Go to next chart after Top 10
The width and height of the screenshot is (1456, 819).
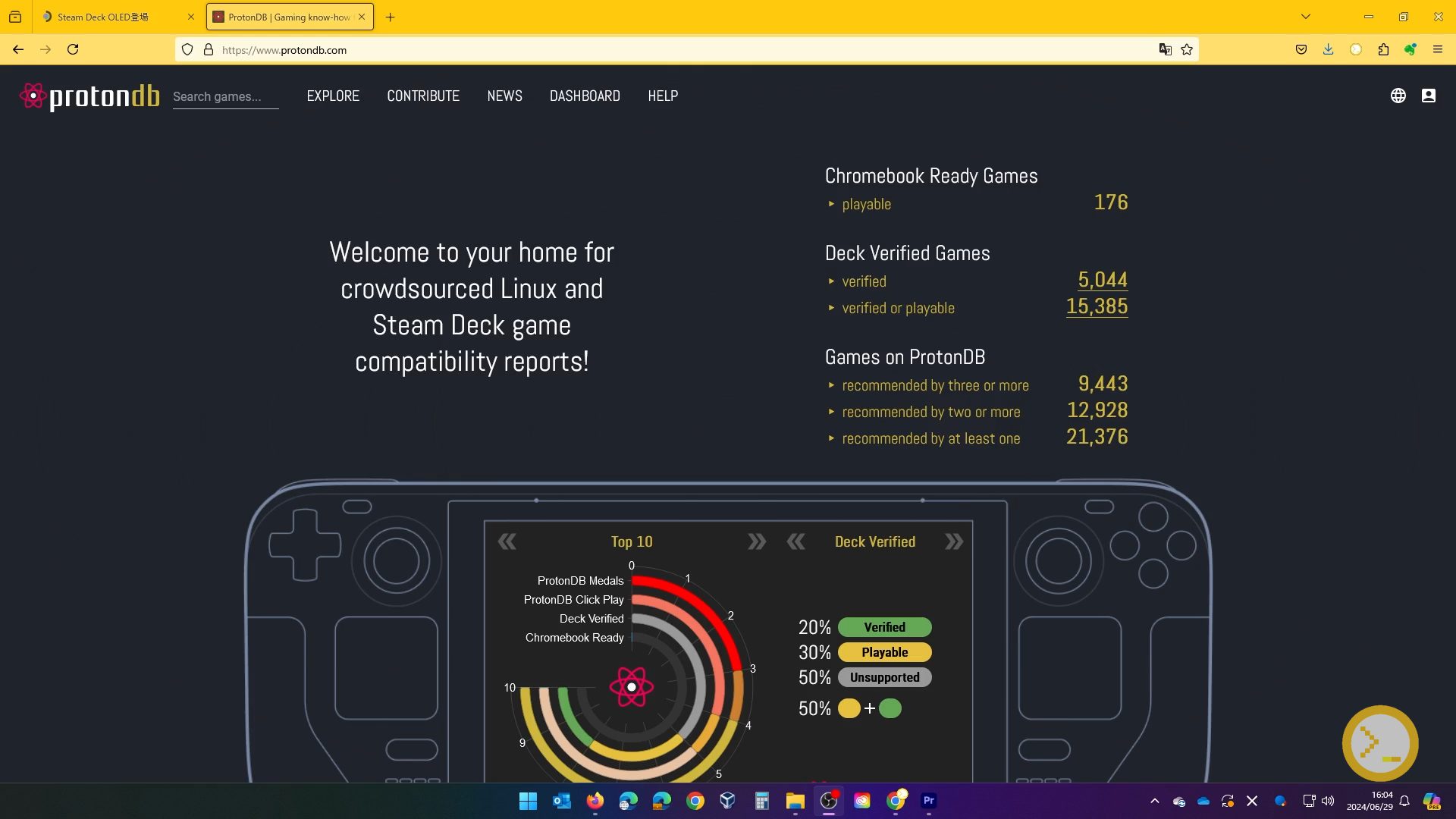[x=756, y=541]
